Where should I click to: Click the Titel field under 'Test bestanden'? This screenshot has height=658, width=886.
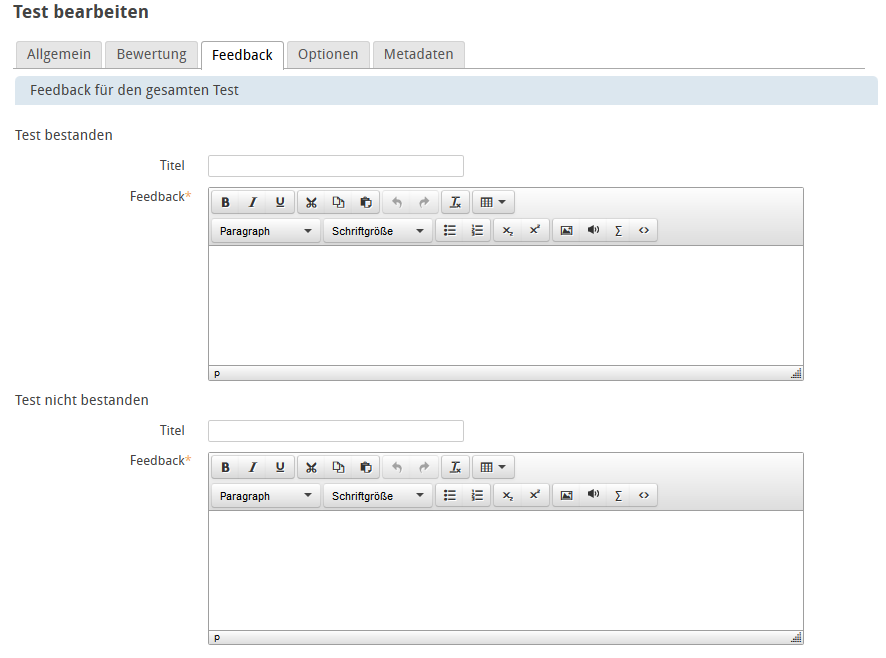[335, 166]
